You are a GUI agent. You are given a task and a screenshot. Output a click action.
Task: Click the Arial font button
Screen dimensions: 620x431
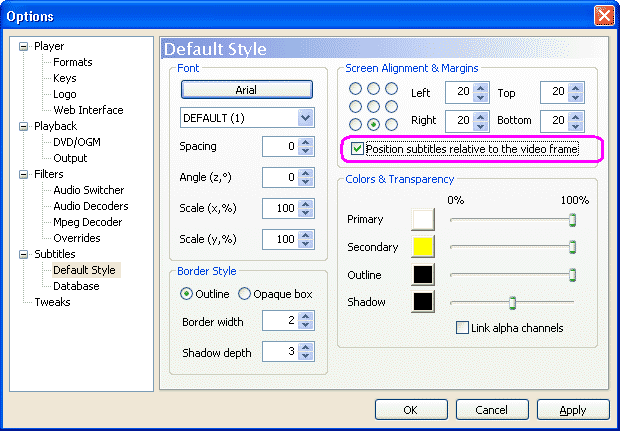click(x=246, y=90)
